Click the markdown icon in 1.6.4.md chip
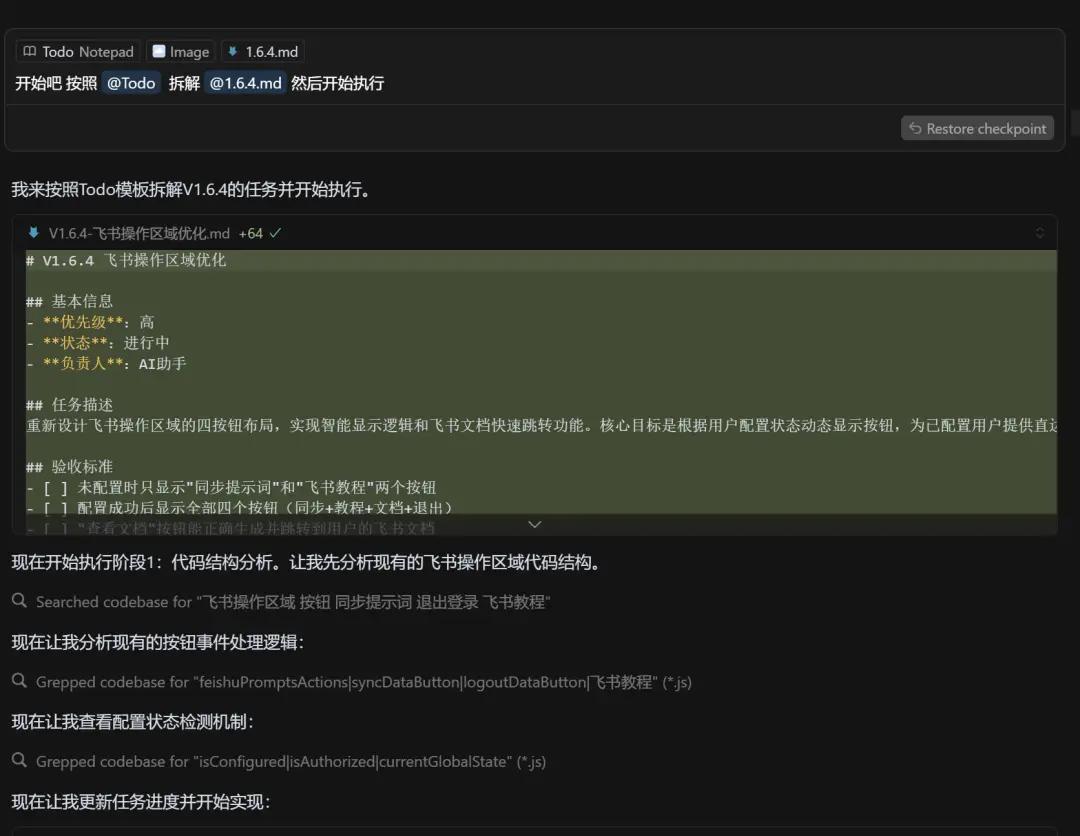 point(233,52)
